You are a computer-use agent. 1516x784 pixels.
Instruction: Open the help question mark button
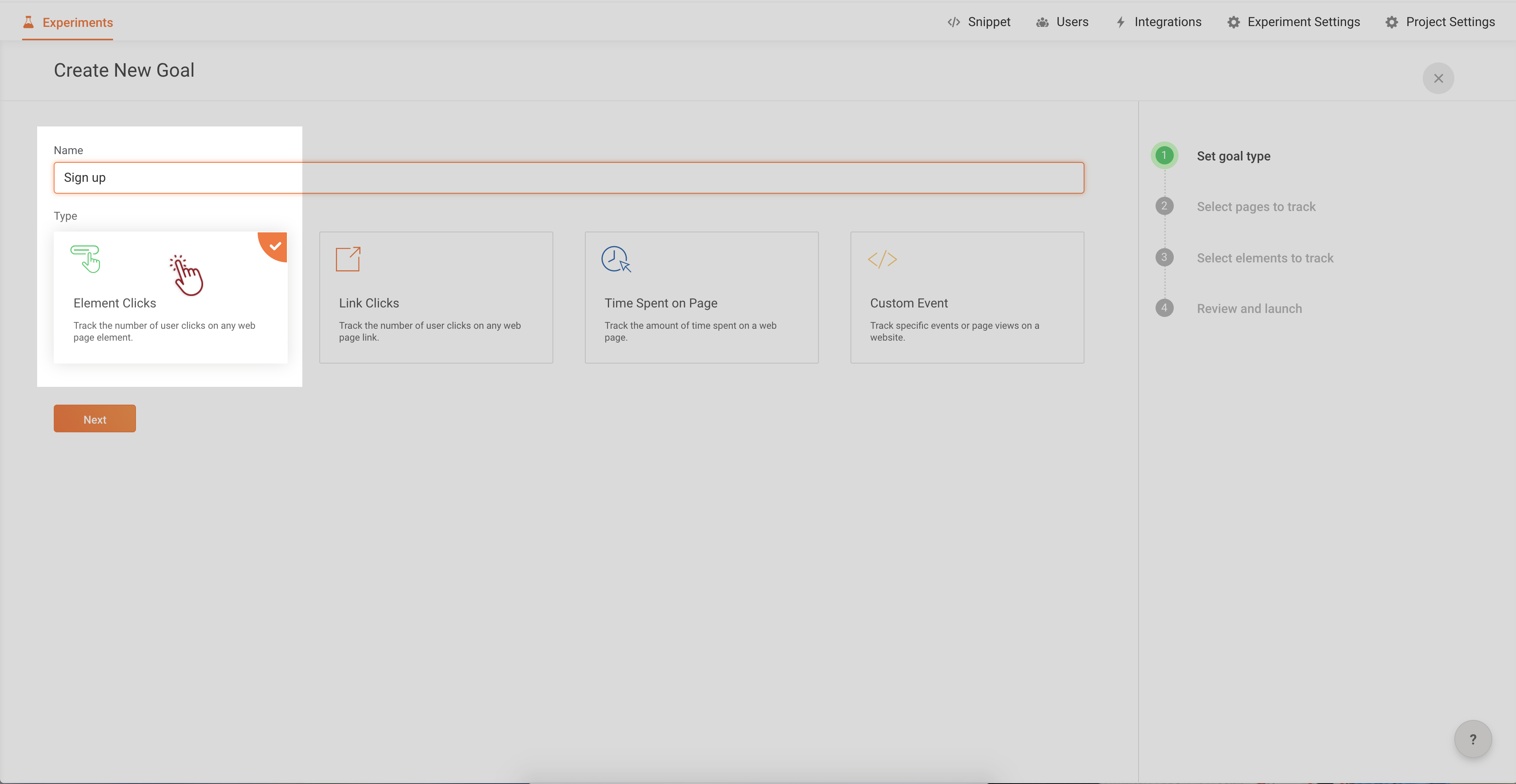pyautogui.click(x=1473, y=739)
